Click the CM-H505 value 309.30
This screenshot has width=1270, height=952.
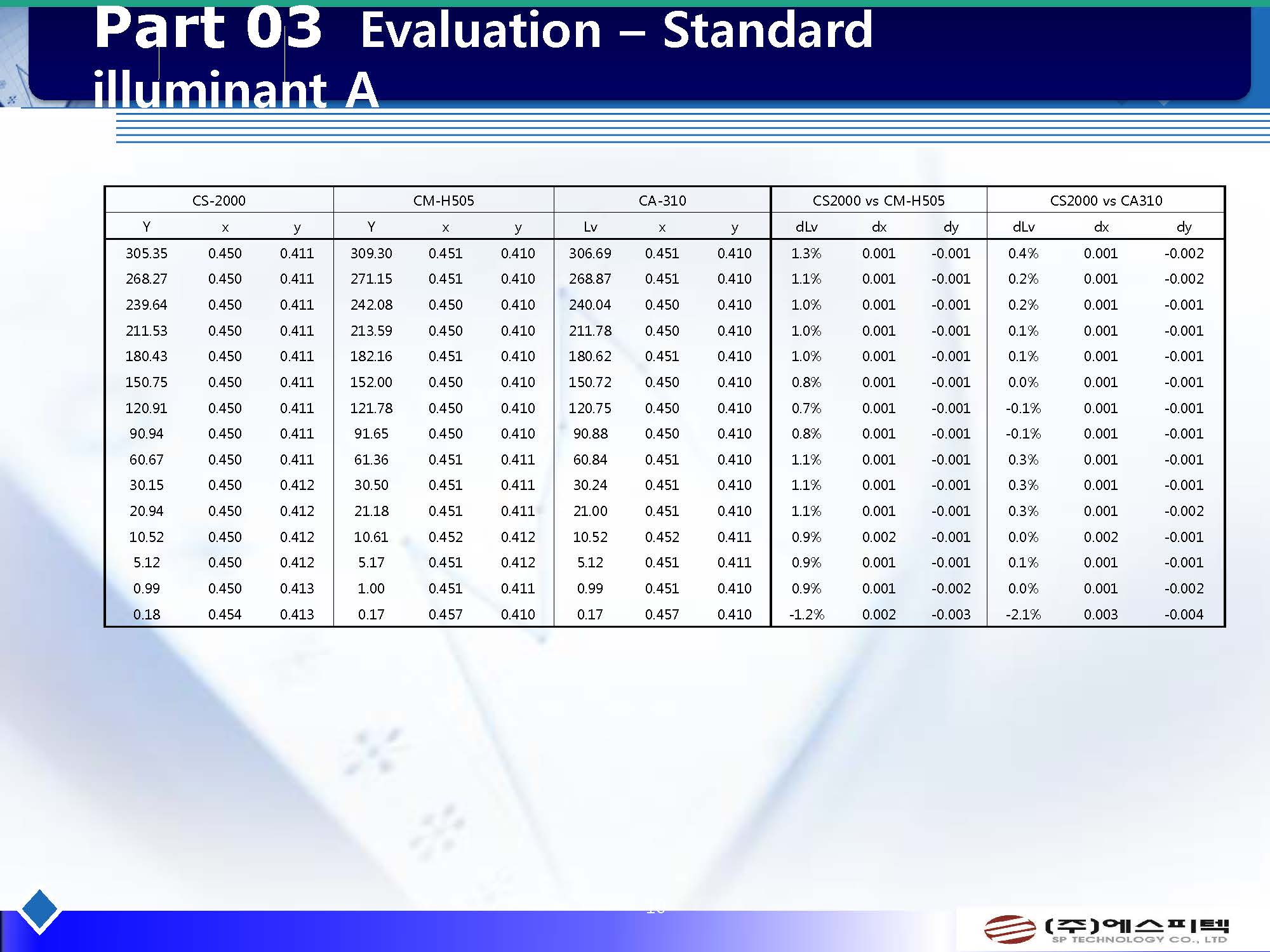pos(371,253)
